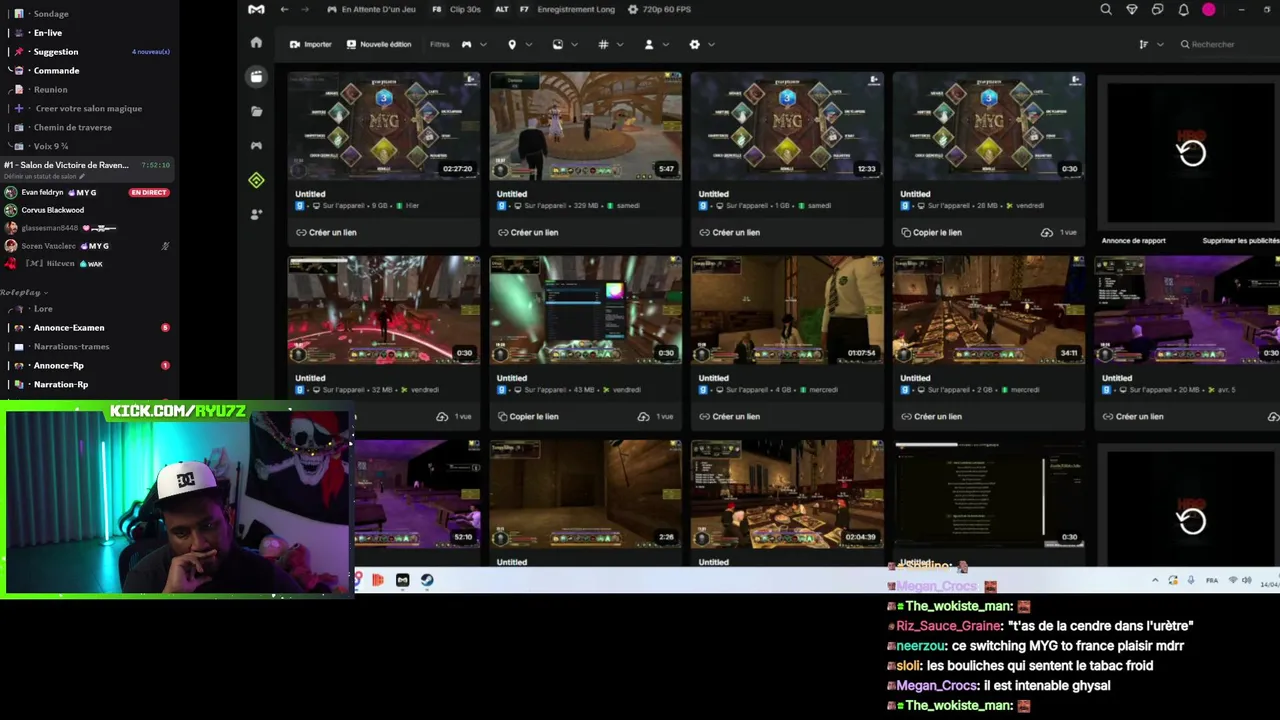Open the friends icon in Medal's sidebar
Viewport: 1280px width, 720px height.
(x=256, y=214)
